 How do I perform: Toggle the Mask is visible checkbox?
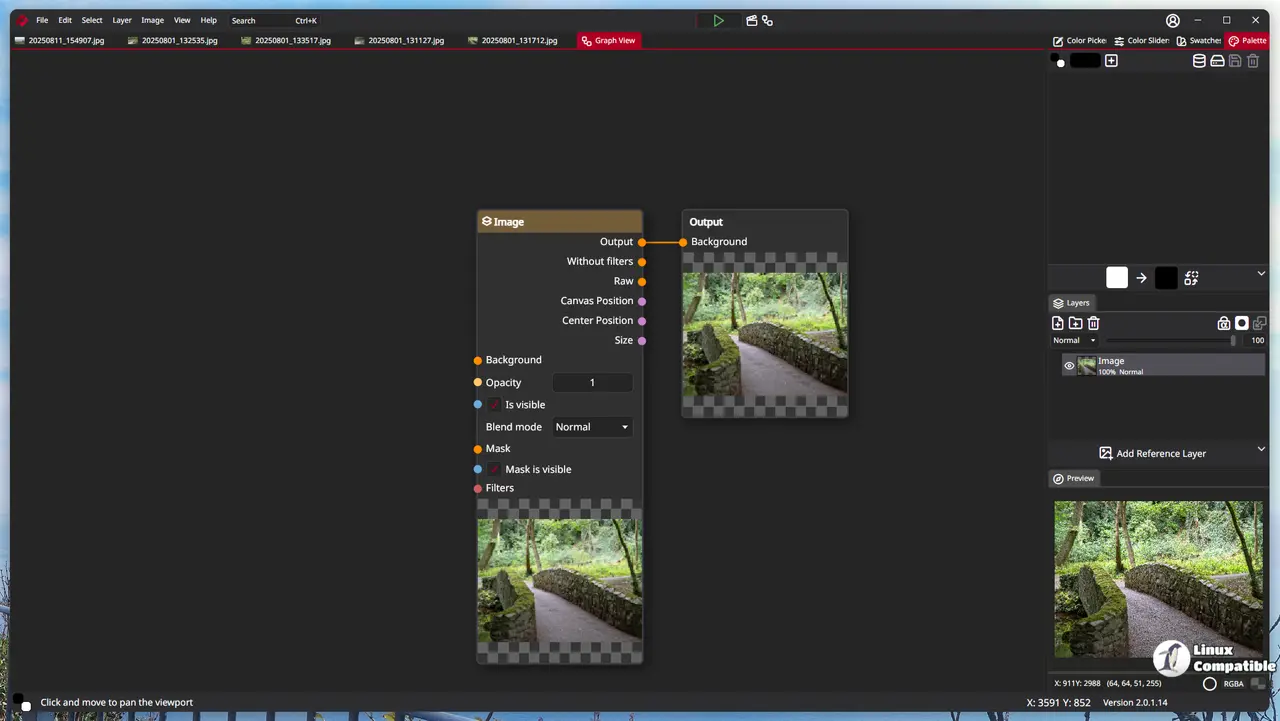495,469
